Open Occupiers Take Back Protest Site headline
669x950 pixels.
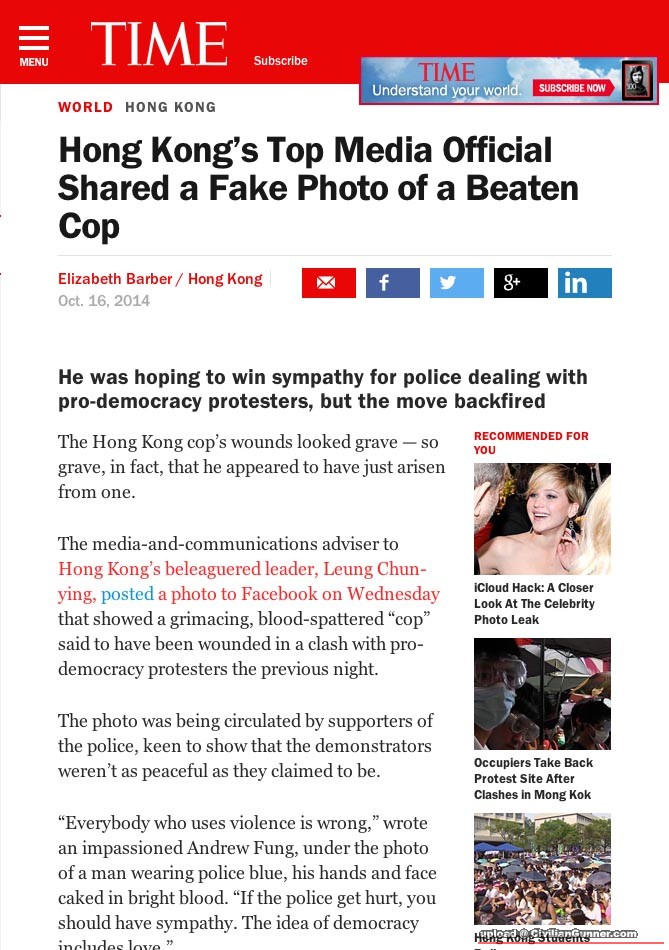533,779
